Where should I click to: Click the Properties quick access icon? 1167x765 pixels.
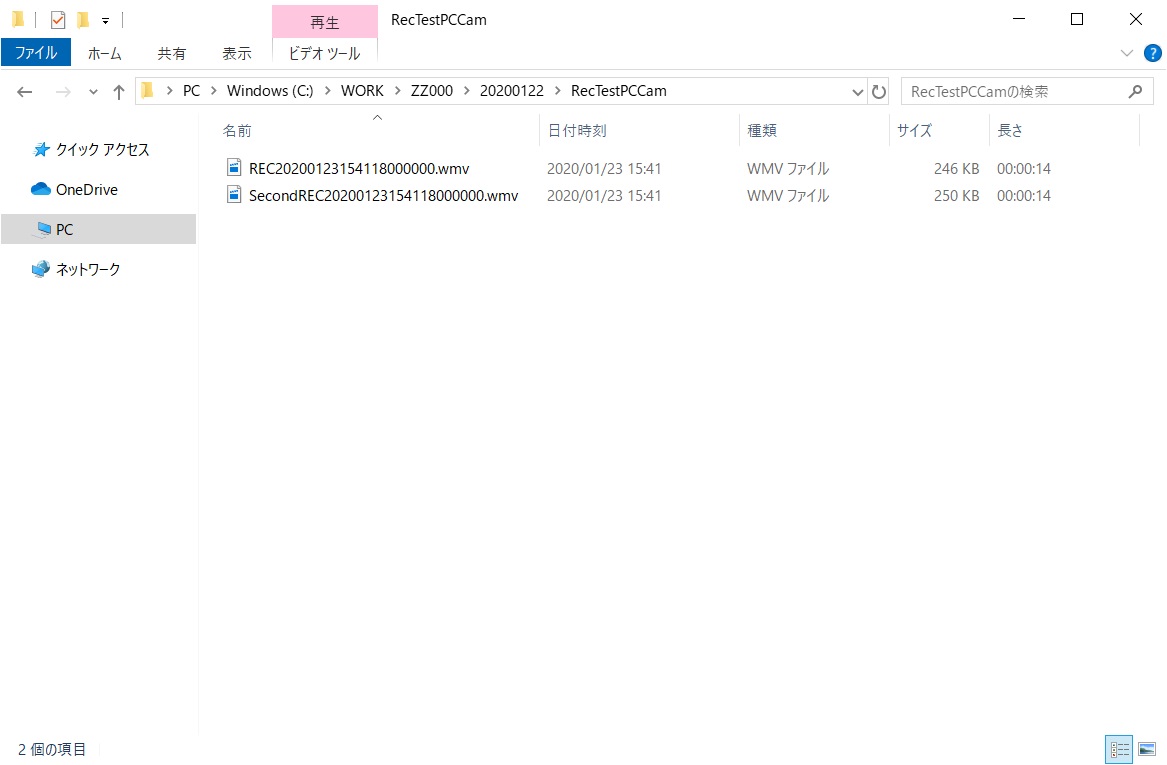coord(58,20)
